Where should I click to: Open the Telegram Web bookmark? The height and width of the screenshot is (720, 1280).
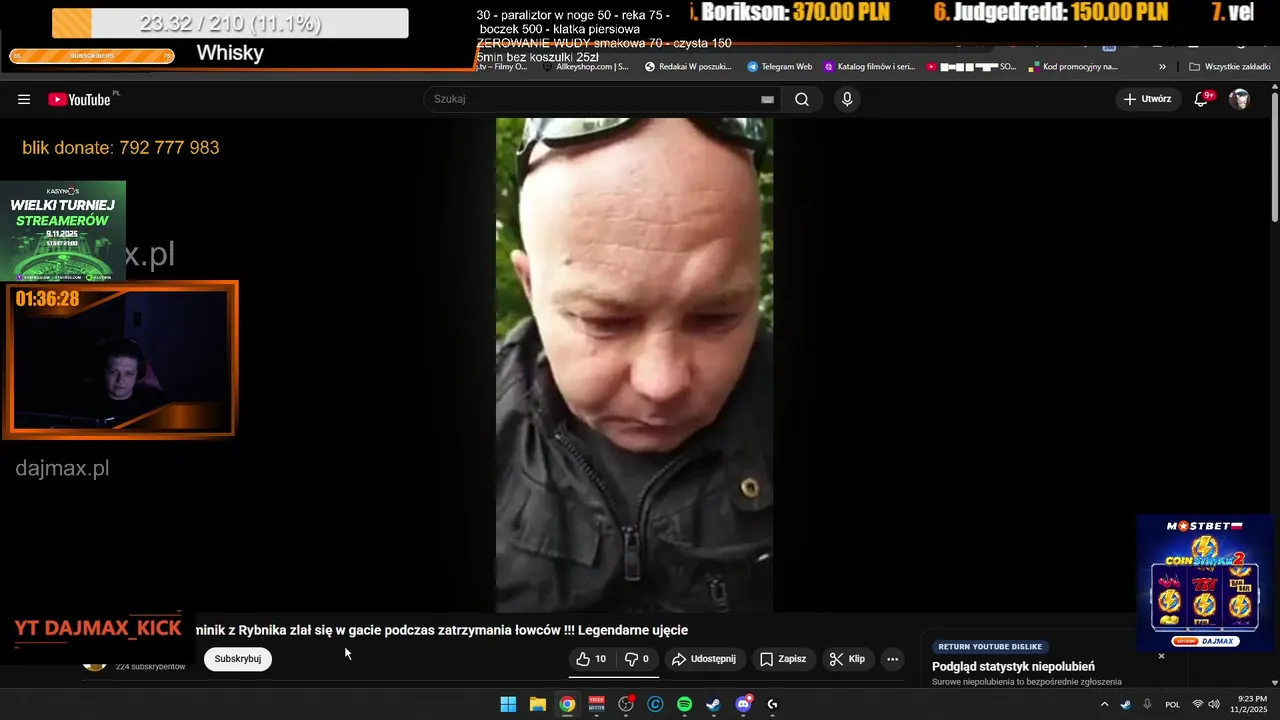(780, 67)
